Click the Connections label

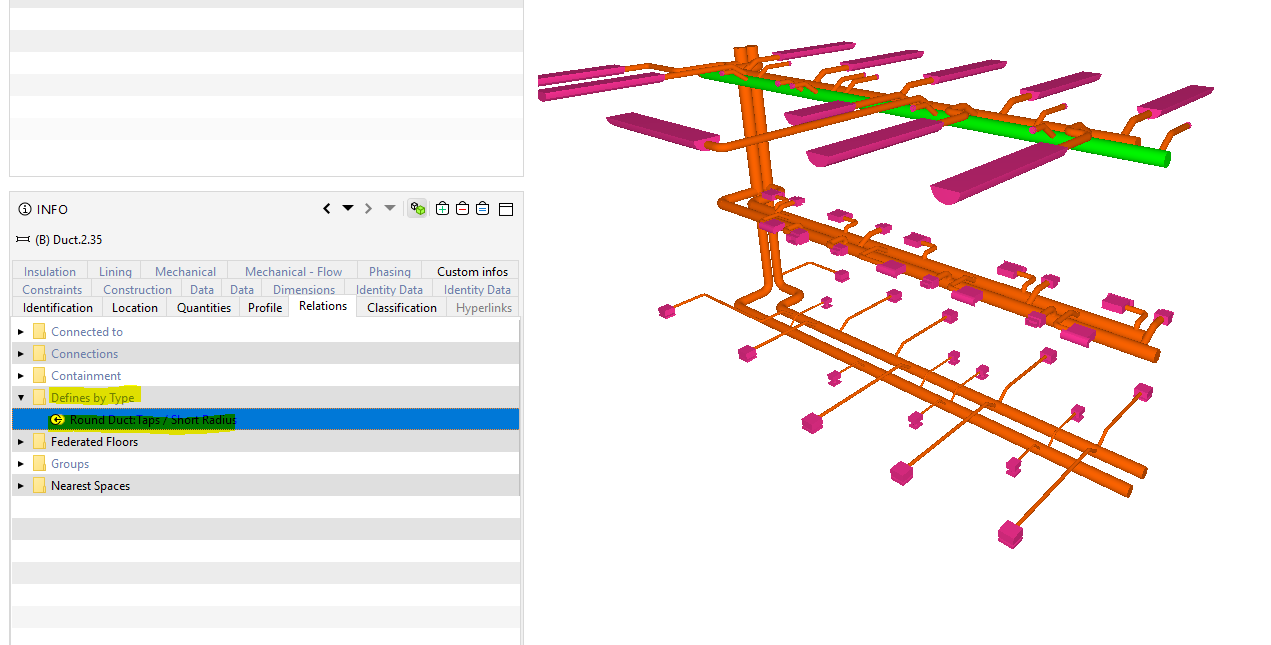click(x=84, y=354)
